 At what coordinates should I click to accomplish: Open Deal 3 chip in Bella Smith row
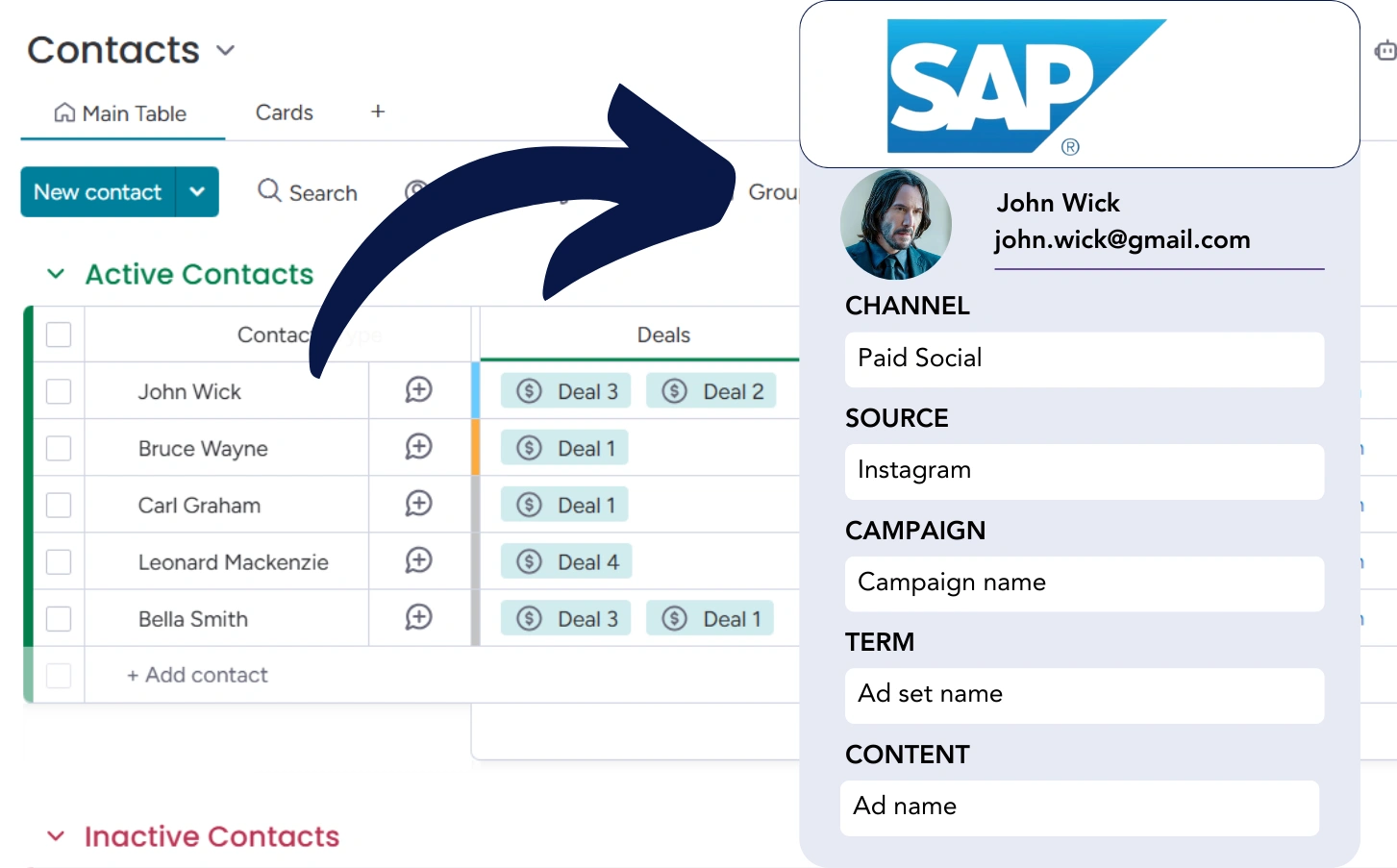point(566,618)
